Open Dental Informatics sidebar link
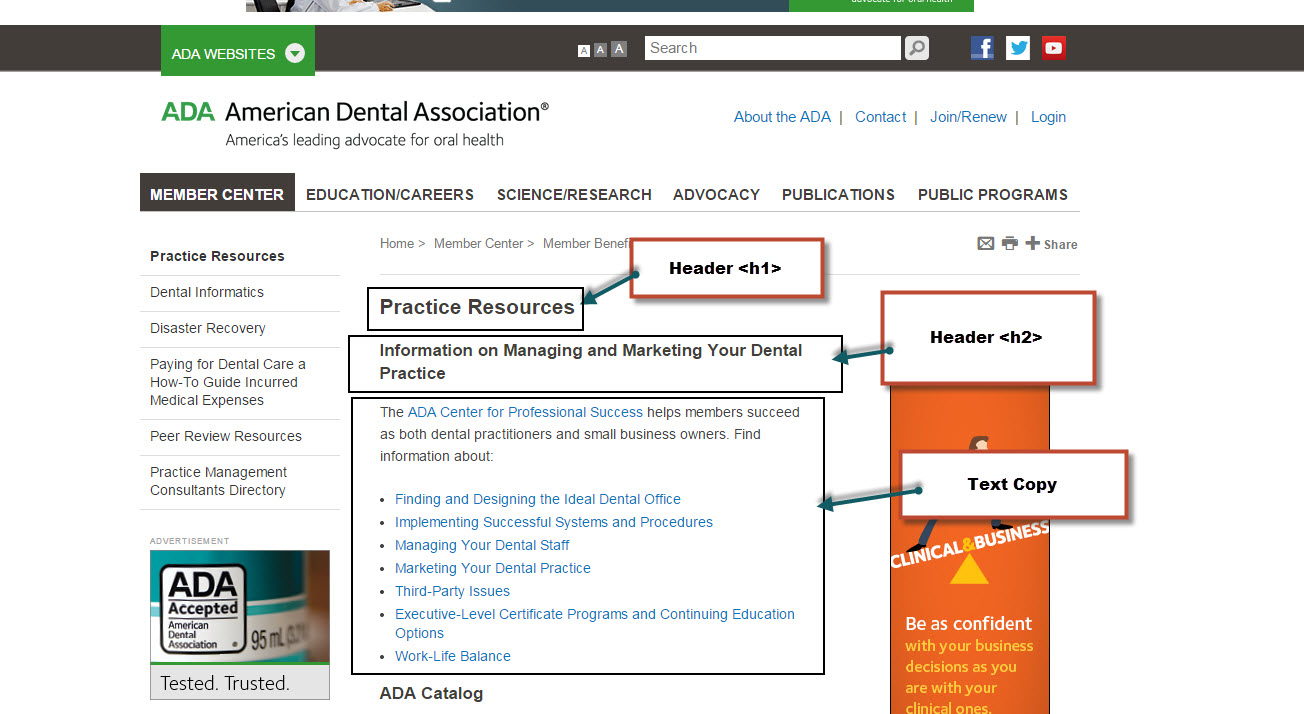Viewport: 1304px width, 714px height. click(207, 292)
